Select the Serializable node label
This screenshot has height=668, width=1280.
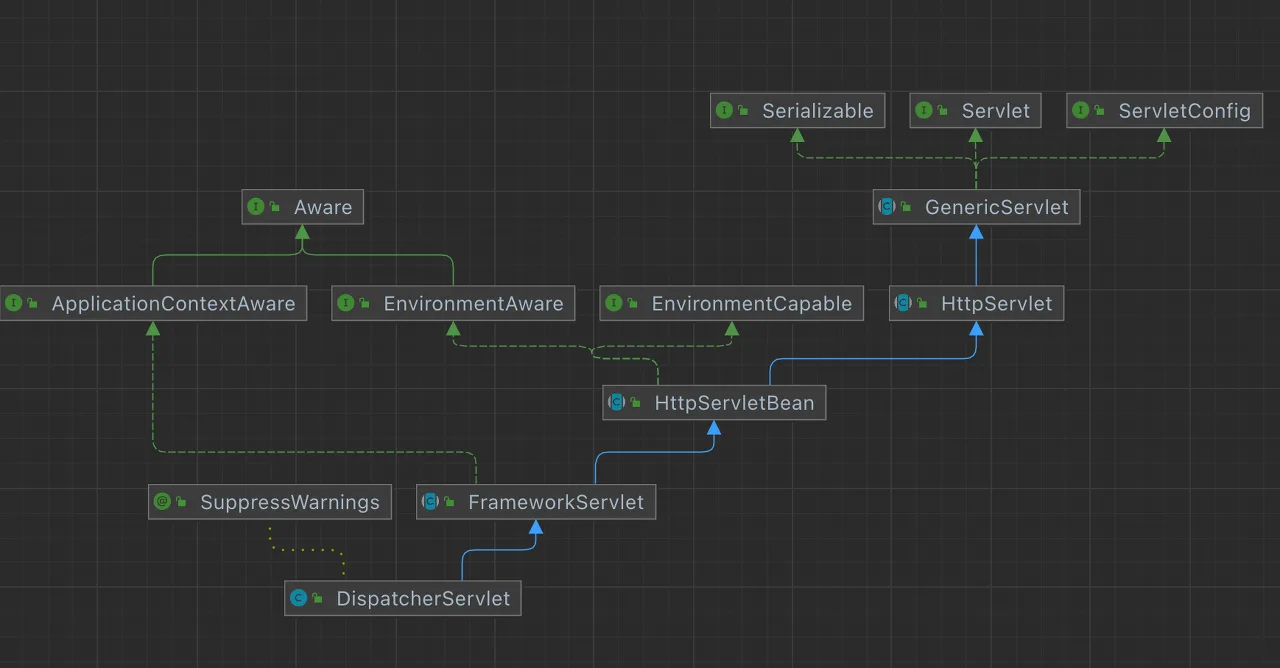click(818, 111)
